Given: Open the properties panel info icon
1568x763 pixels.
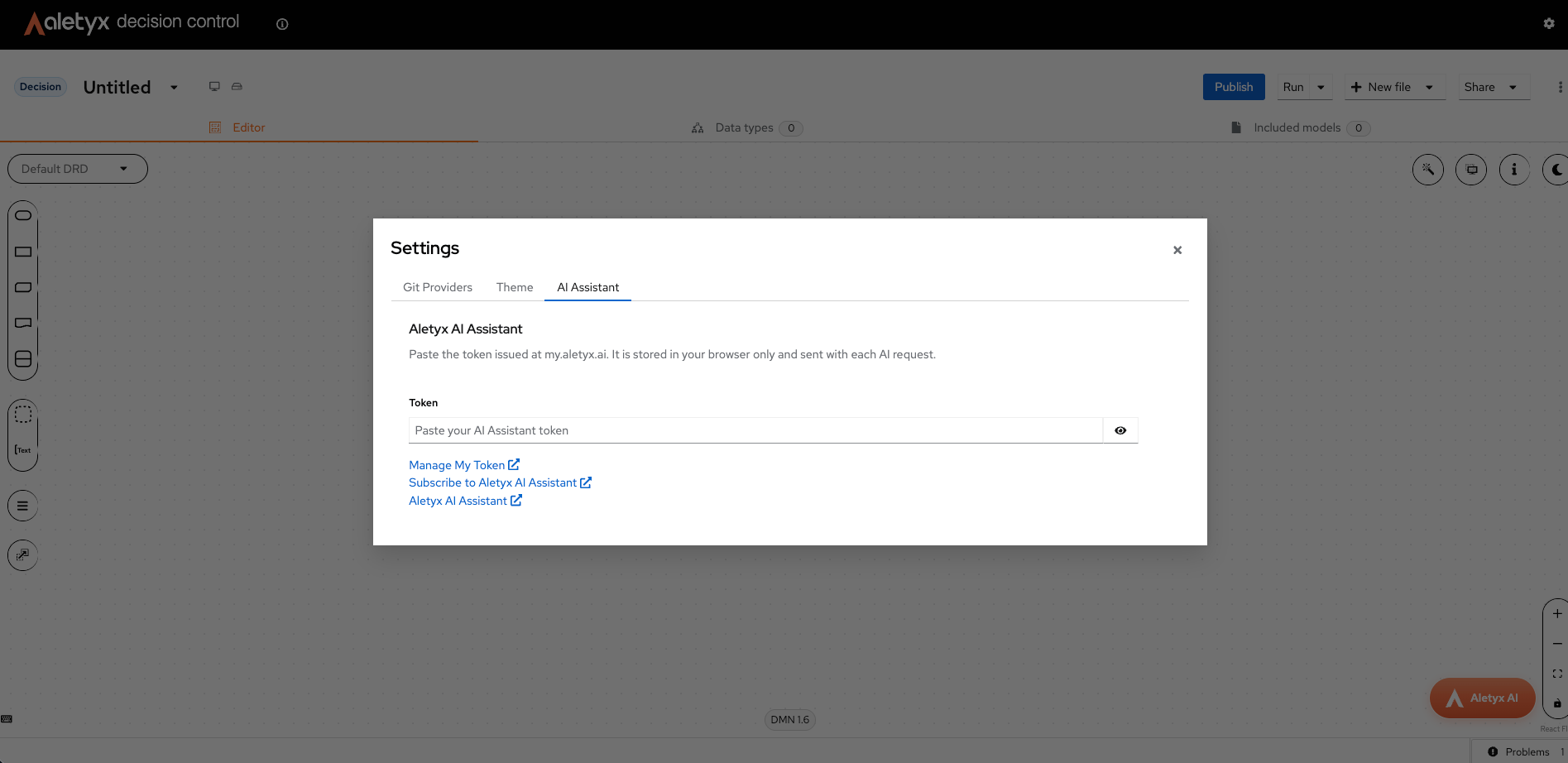Looking at the screenshot, I should [1514, 170].
